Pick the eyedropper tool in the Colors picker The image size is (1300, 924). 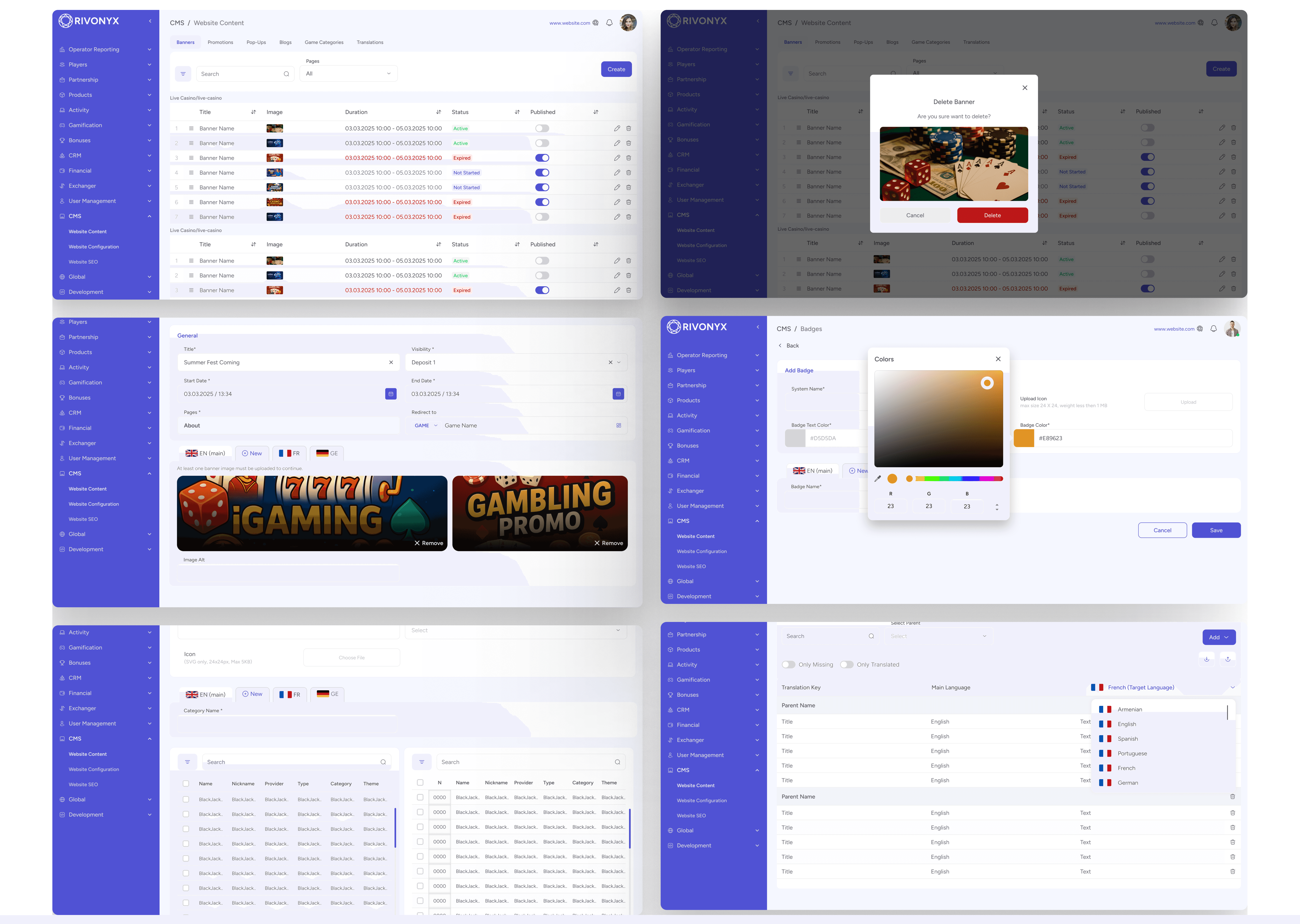(878, 478)
